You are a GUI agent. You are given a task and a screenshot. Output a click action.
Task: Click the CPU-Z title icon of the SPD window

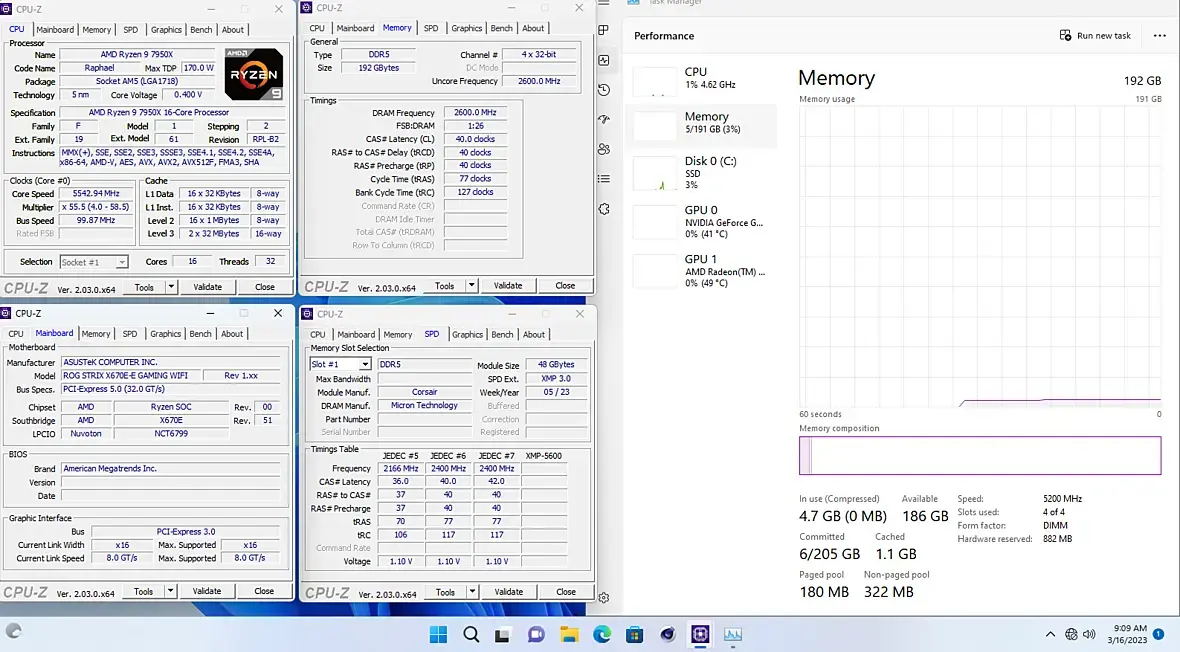point(307,314)
